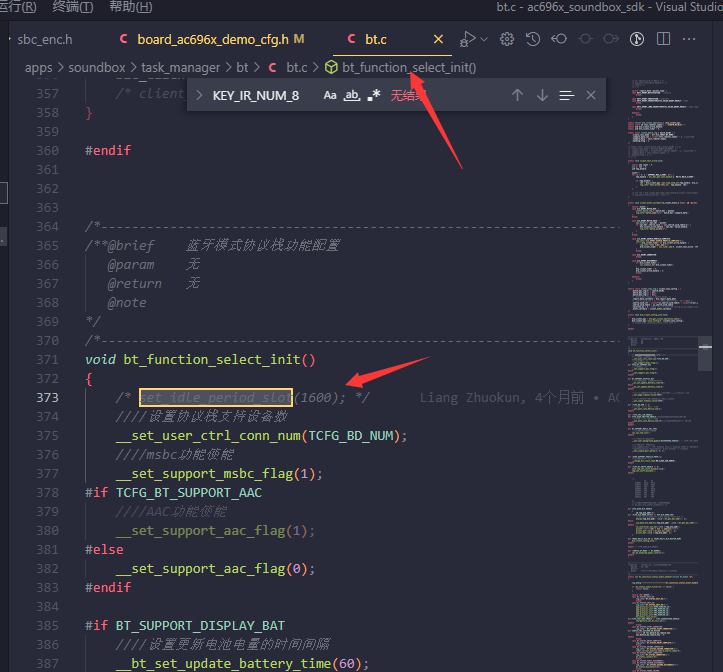Toggle Match Whole Word (ab) in find

[352, 95]
